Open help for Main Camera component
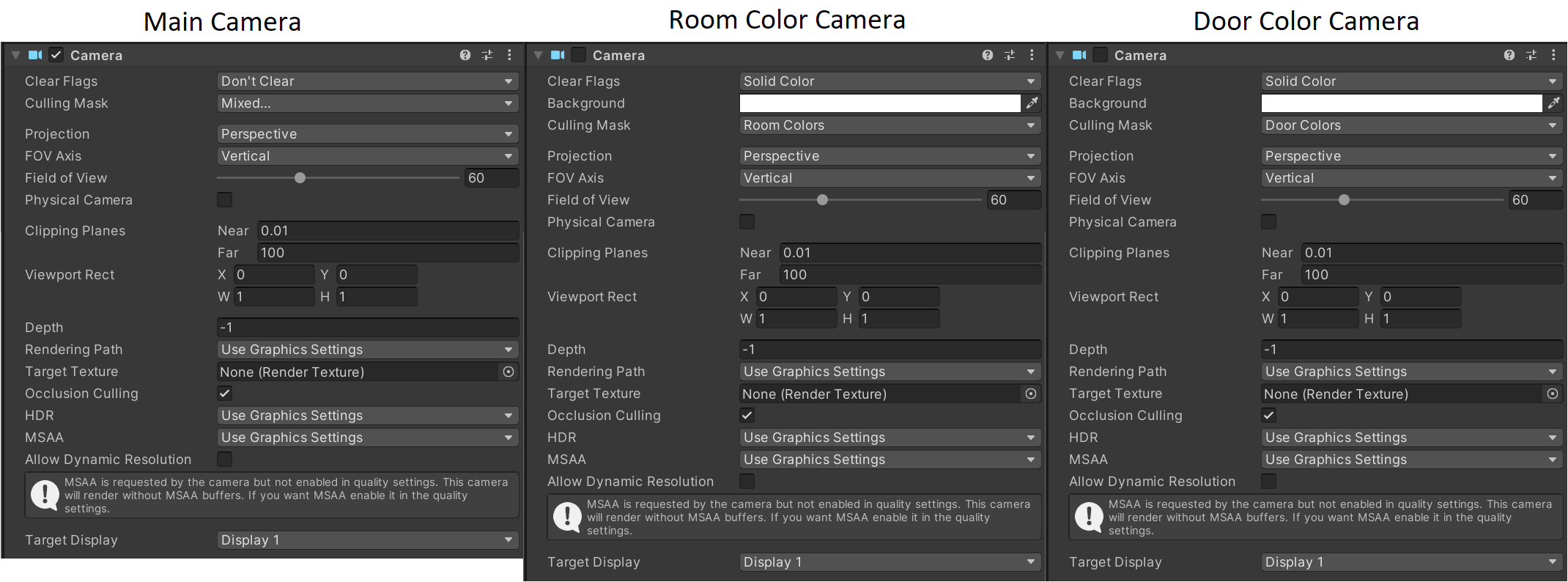This screenshot has height=582, width=1568. tap(465, 55)
